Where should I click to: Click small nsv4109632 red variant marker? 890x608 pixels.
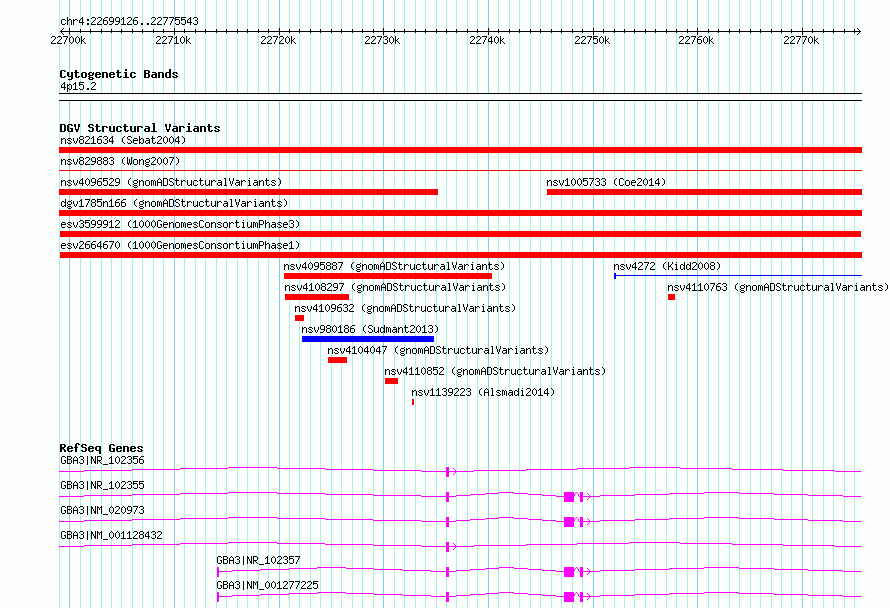pyautogui.click(x=299, y=318)
